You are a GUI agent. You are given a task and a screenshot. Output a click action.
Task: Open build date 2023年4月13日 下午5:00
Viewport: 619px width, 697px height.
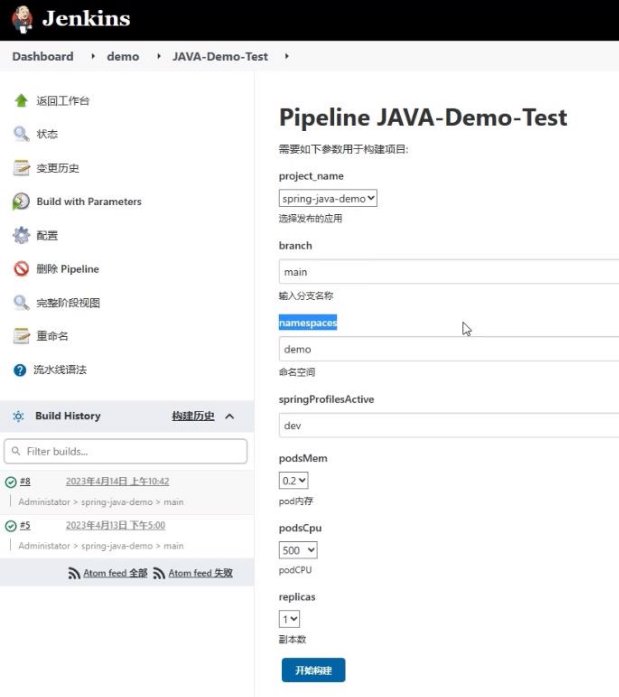click(116, 525)
